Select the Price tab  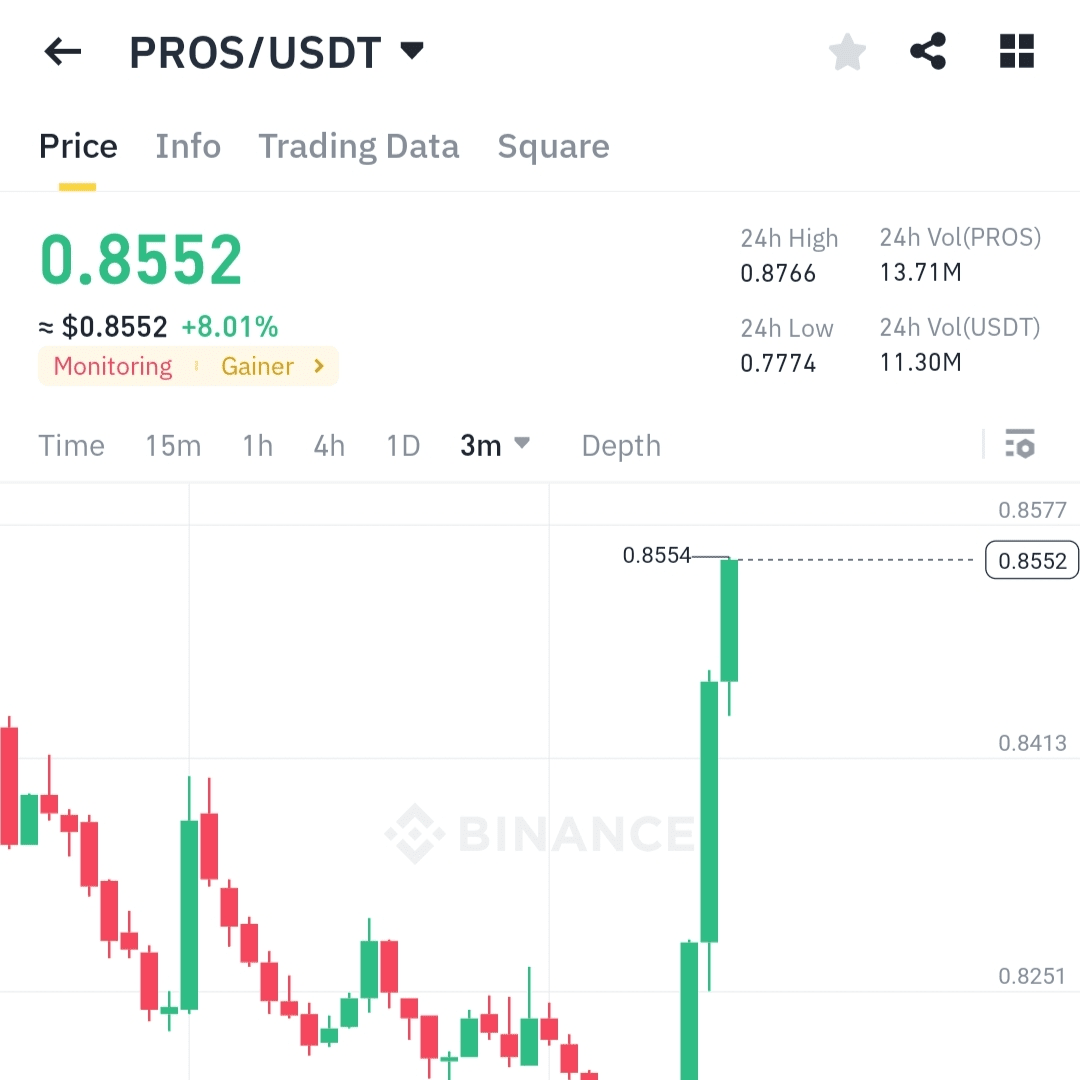(78, 147)
